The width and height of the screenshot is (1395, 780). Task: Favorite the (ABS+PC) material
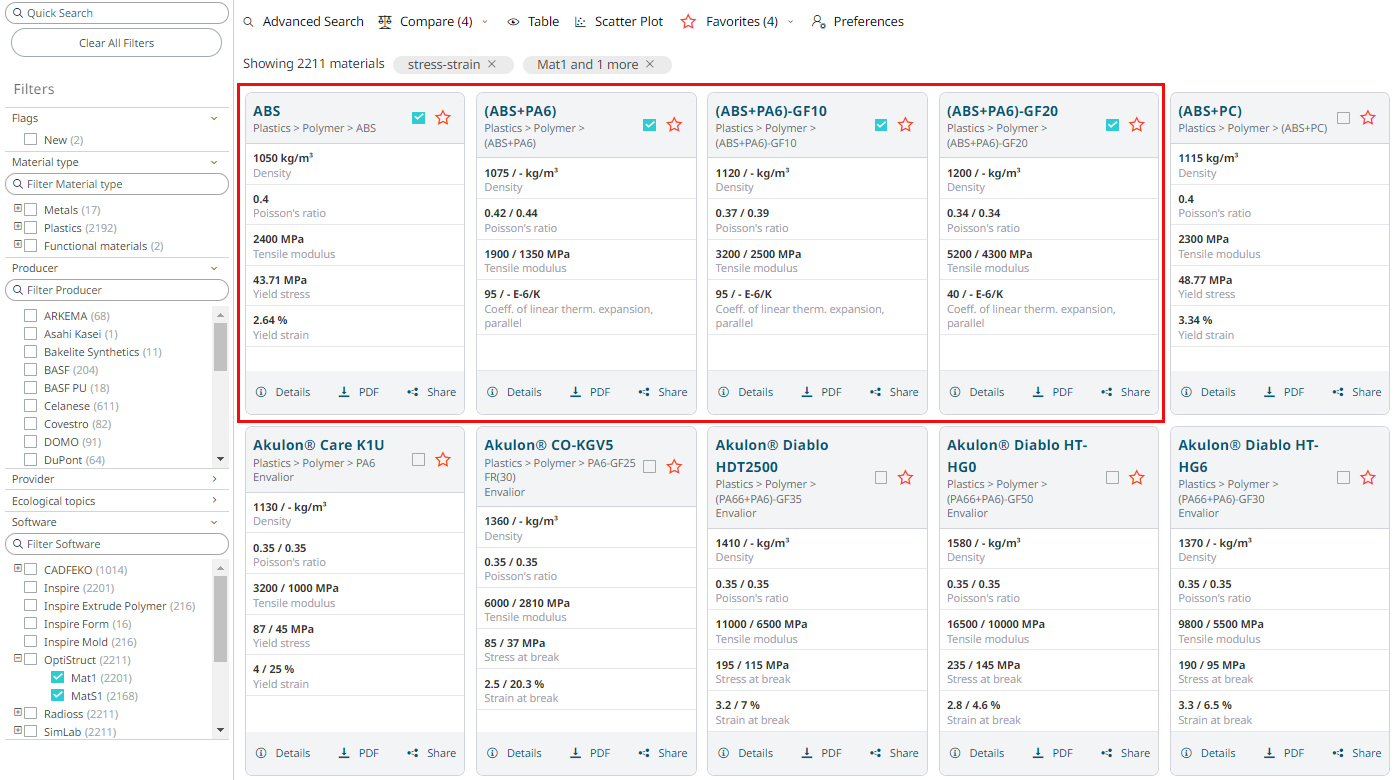tap(1368, 118)
